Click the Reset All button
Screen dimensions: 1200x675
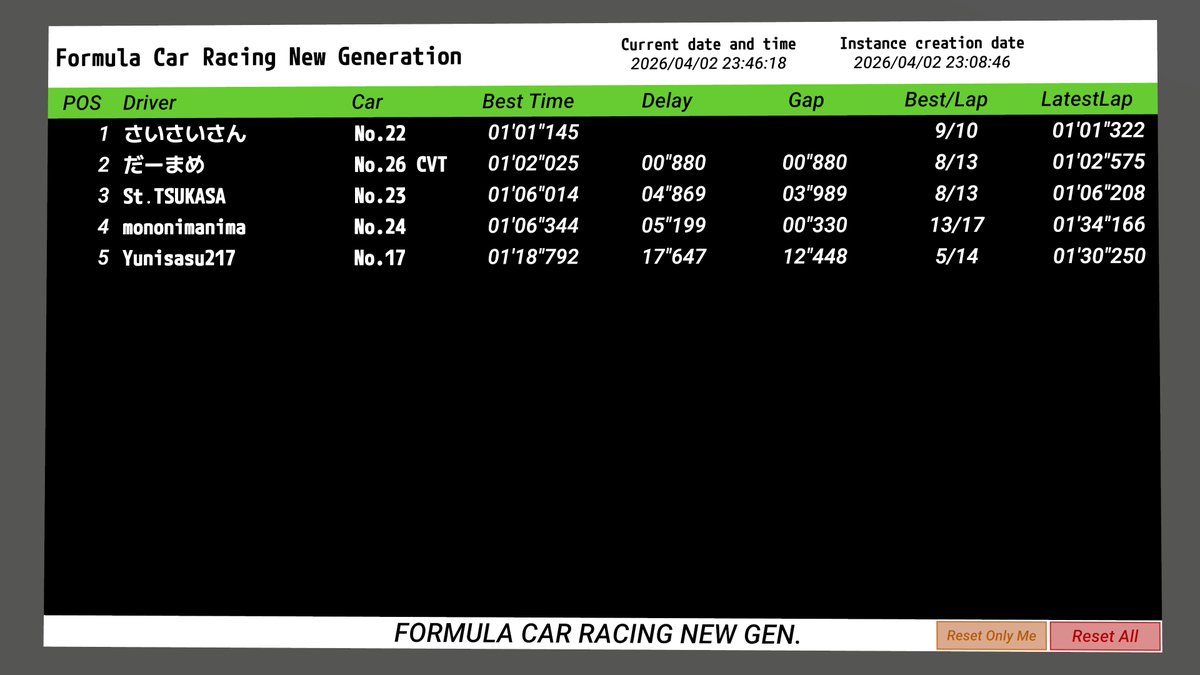coord(1105,636)
